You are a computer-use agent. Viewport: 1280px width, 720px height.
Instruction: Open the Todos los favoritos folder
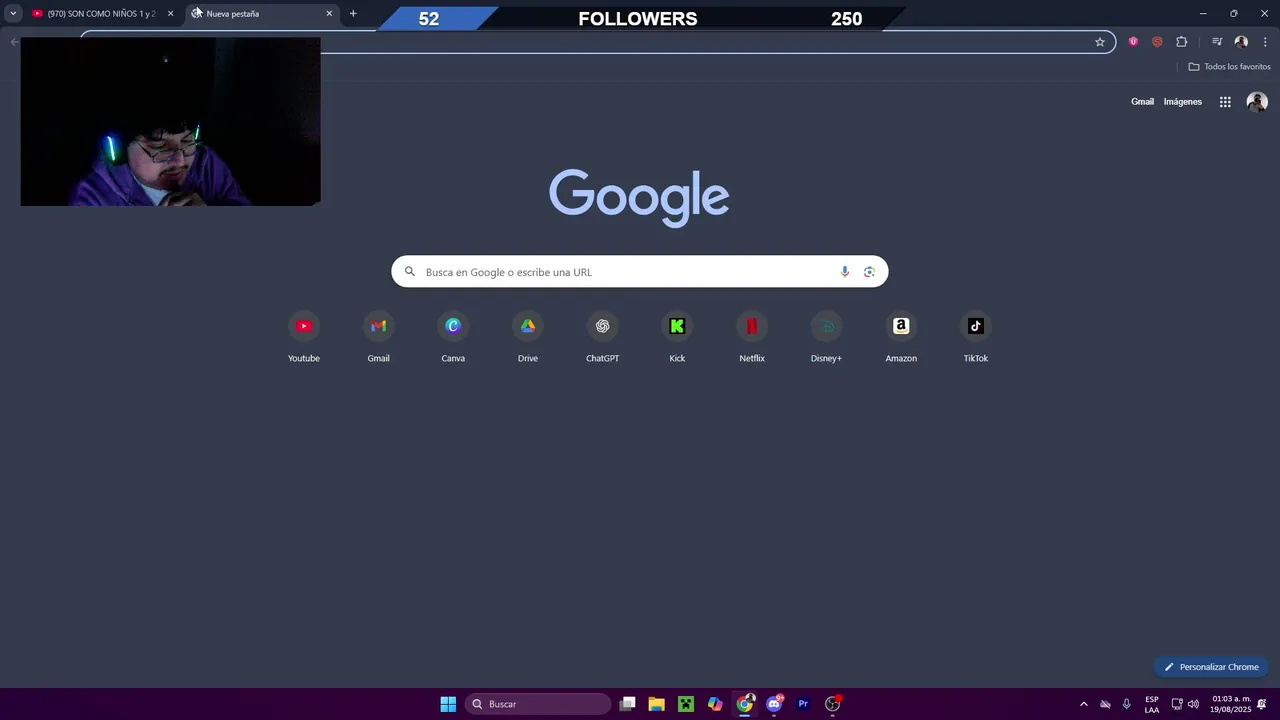tap(1229, 67)
